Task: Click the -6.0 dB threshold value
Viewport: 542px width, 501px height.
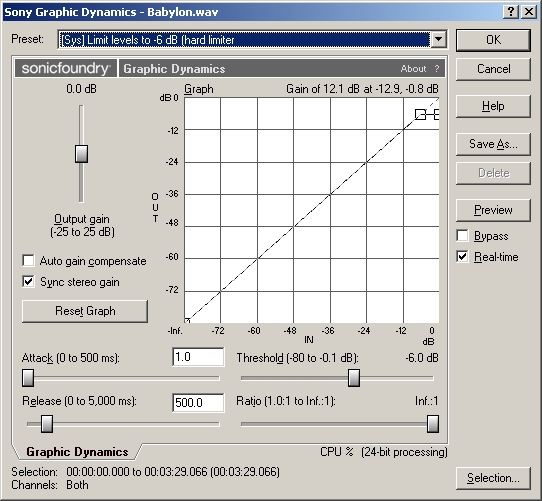Action: (x=422, y=358)
